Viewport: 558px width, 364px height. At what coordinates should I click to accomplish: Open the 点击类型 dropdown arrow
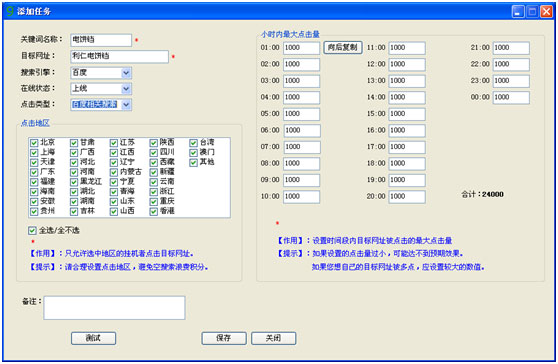[126, 105]
